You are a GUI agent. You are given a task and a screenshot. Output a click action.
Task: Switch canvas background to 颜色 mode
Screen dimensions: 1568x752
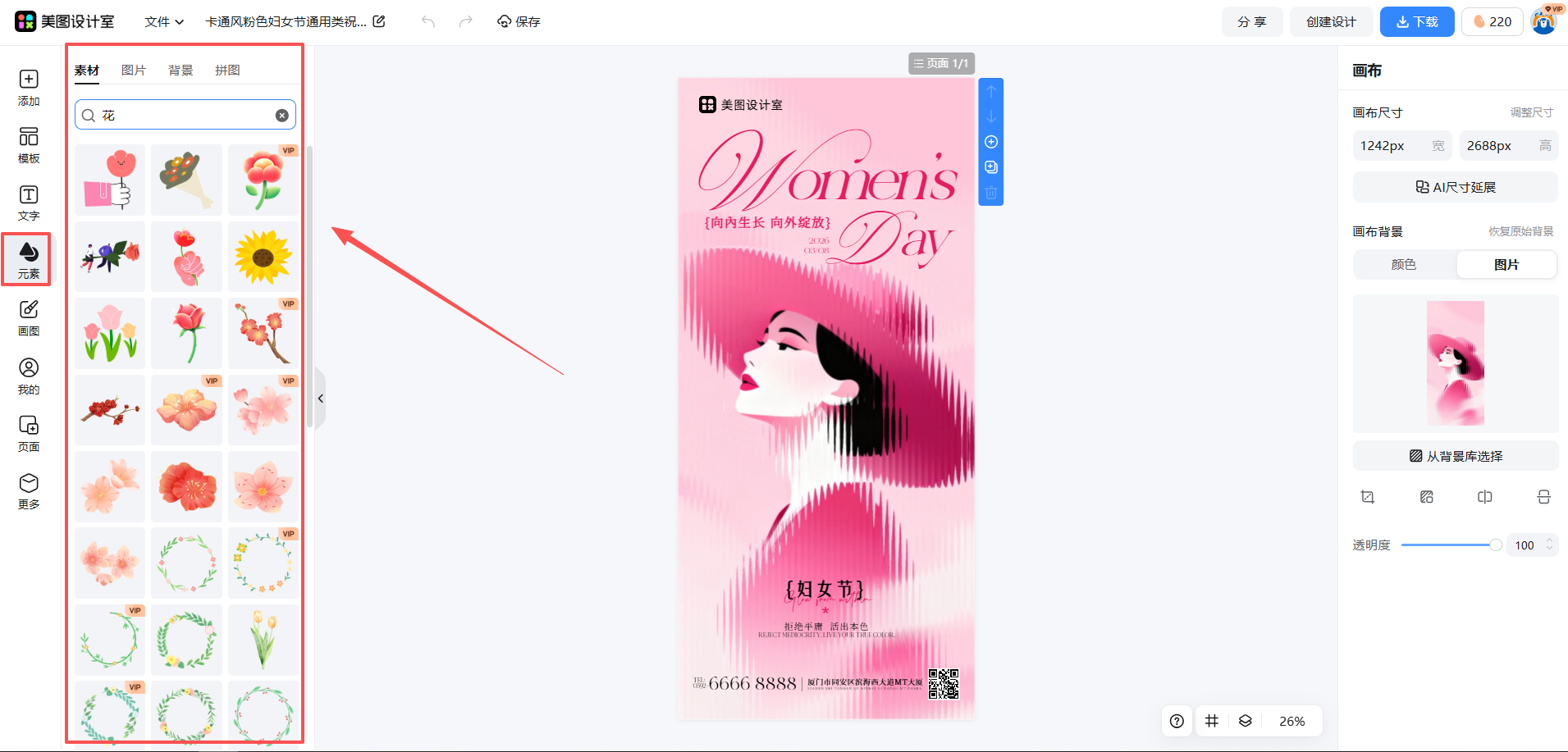(1404, 265)
